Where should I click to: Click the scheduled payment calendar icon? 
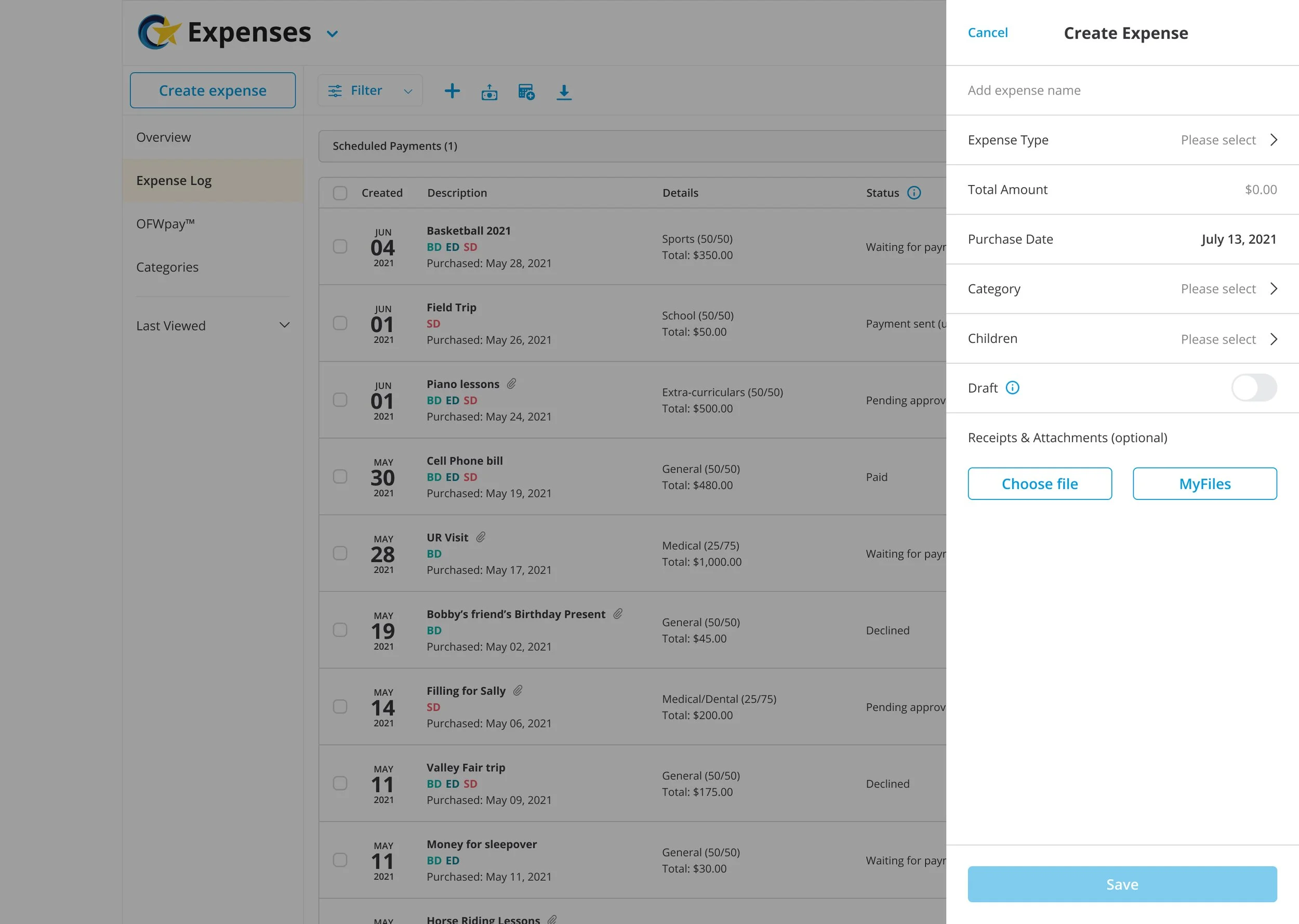(x=526, y=91)
